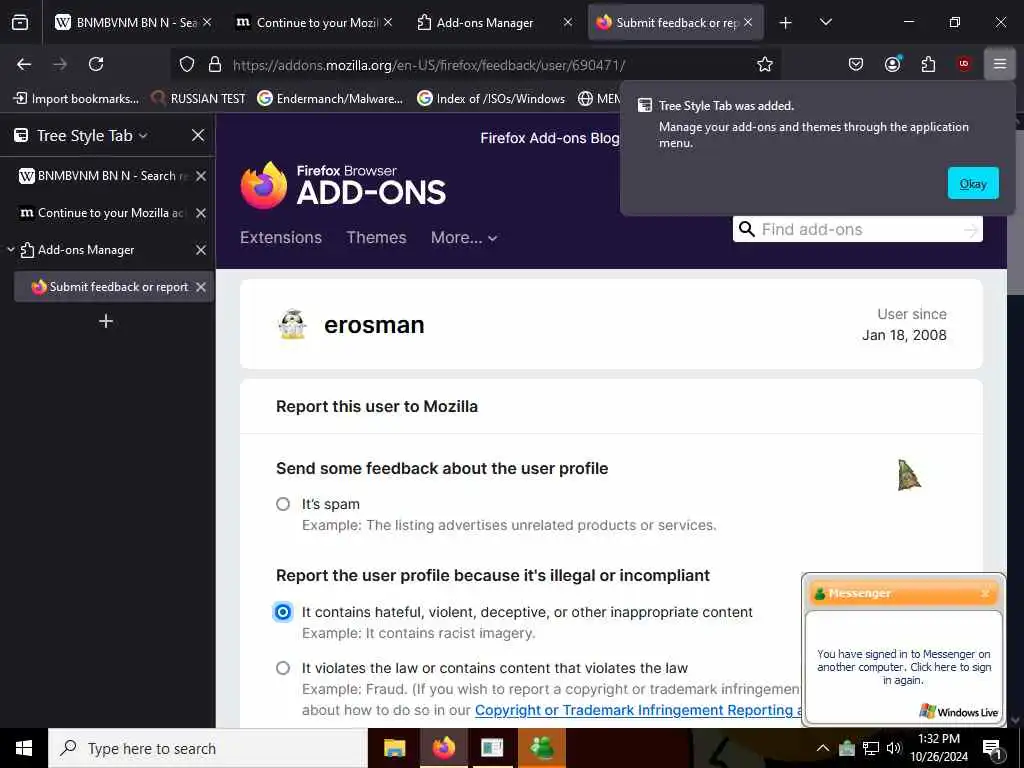Open Import bookmarks... bookmark
This screenshot has width=1024, height=768.
pos(76,99)
